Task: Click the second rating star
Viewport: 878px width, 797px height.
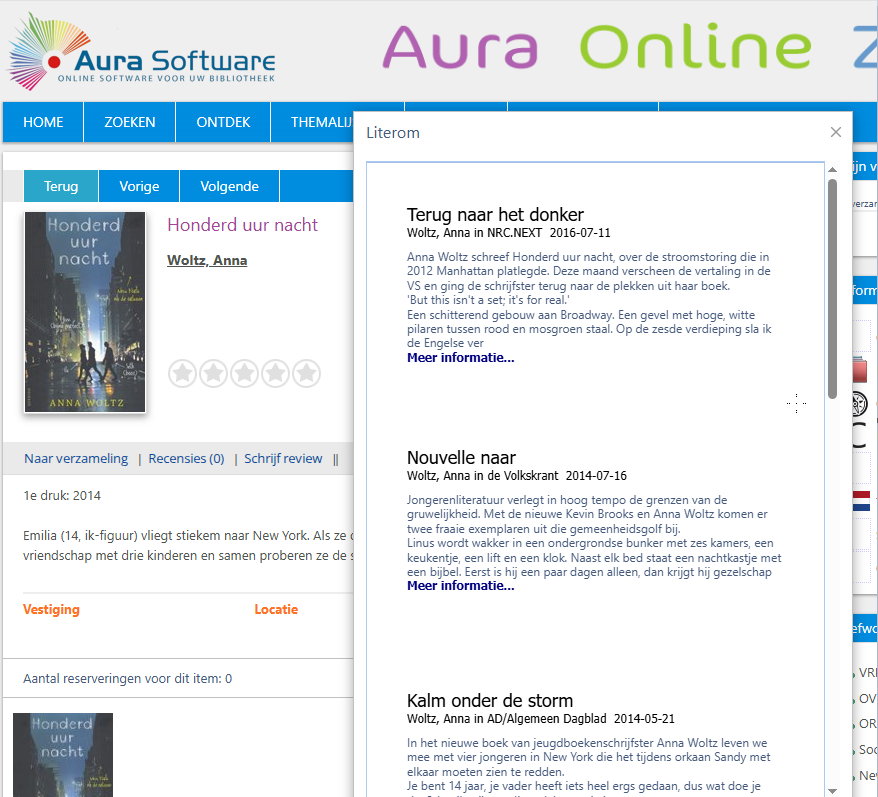Action: [x=213, y=374]
